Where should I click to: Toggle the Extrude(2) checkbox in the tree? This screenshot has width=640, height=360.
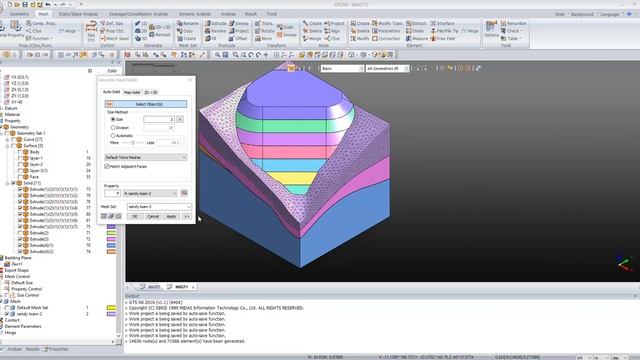pyautogui.click(x=20, y=233)
